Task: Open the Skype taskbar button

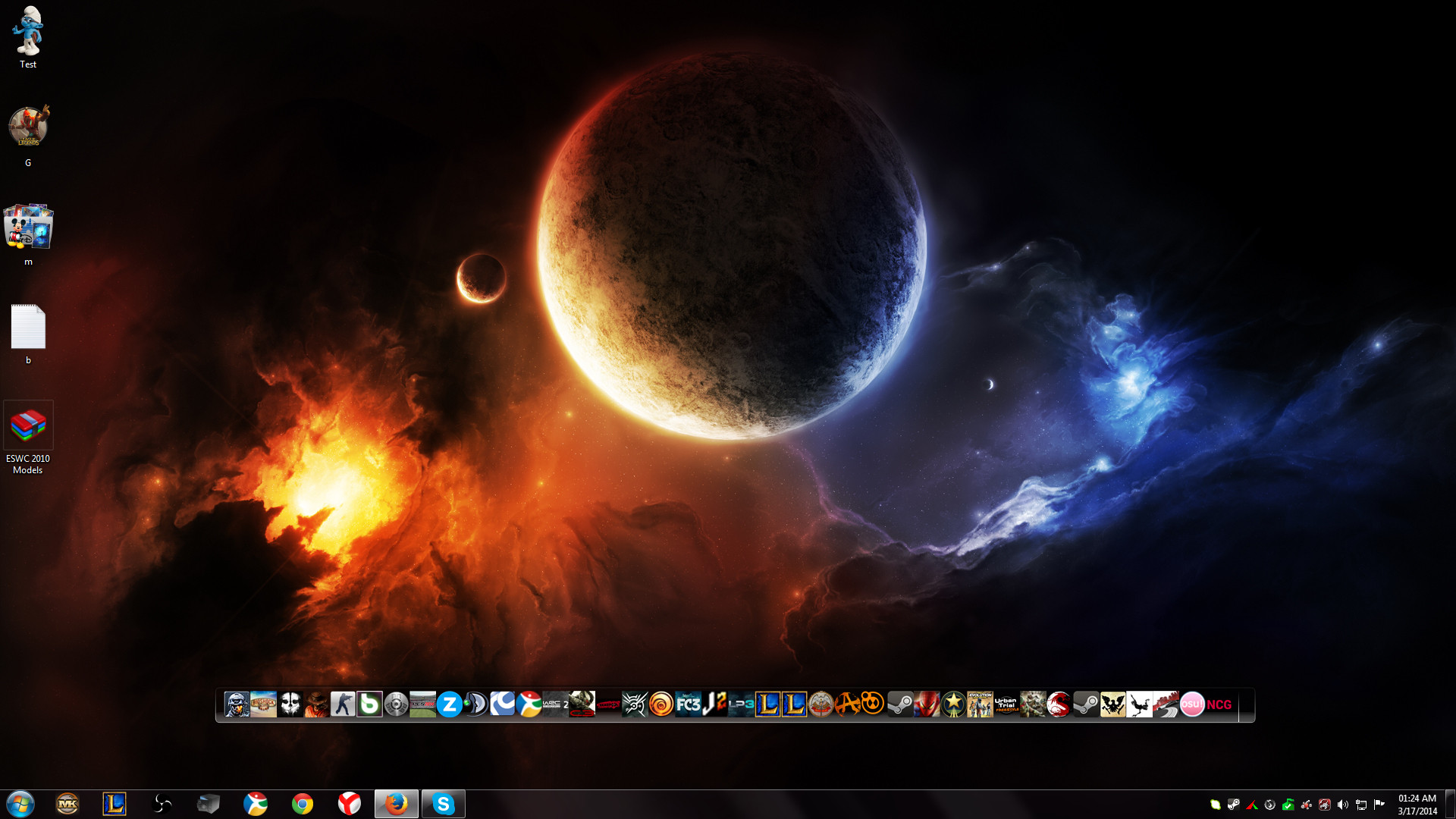Action: (443, 804)
